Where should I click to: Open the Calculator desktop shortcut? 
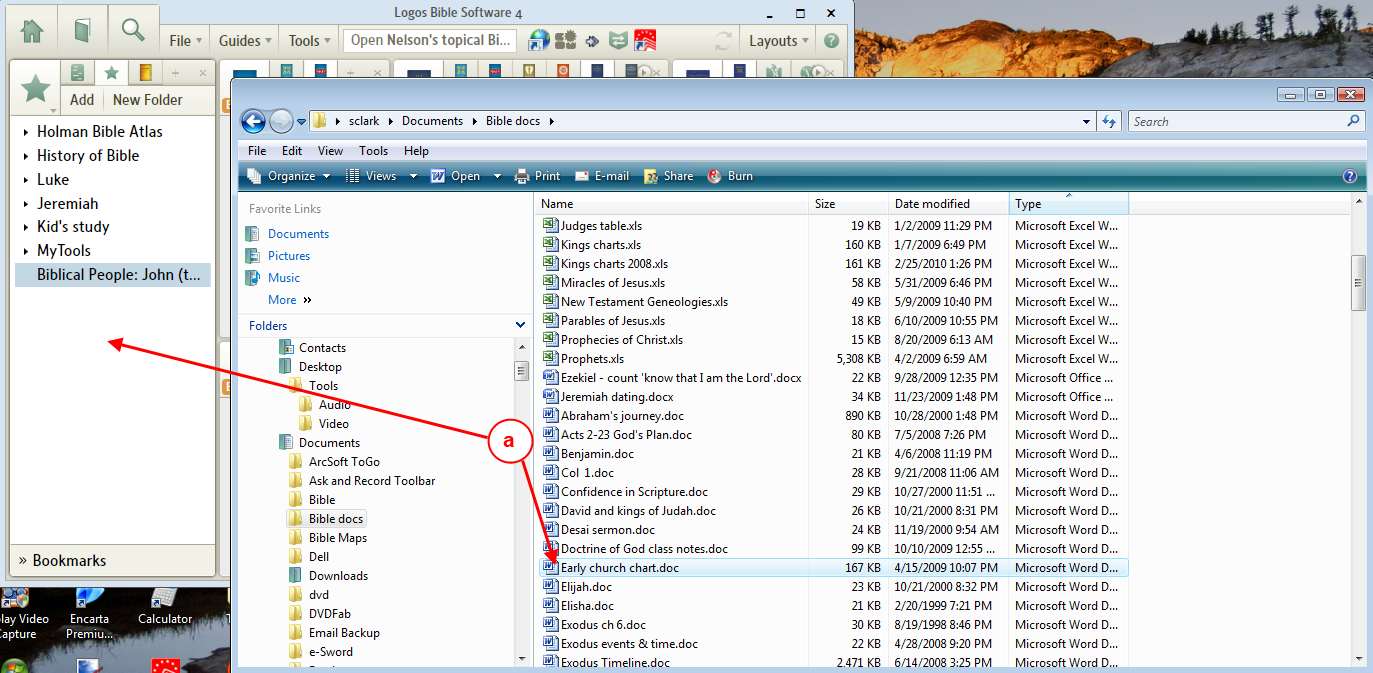(164, 606)
